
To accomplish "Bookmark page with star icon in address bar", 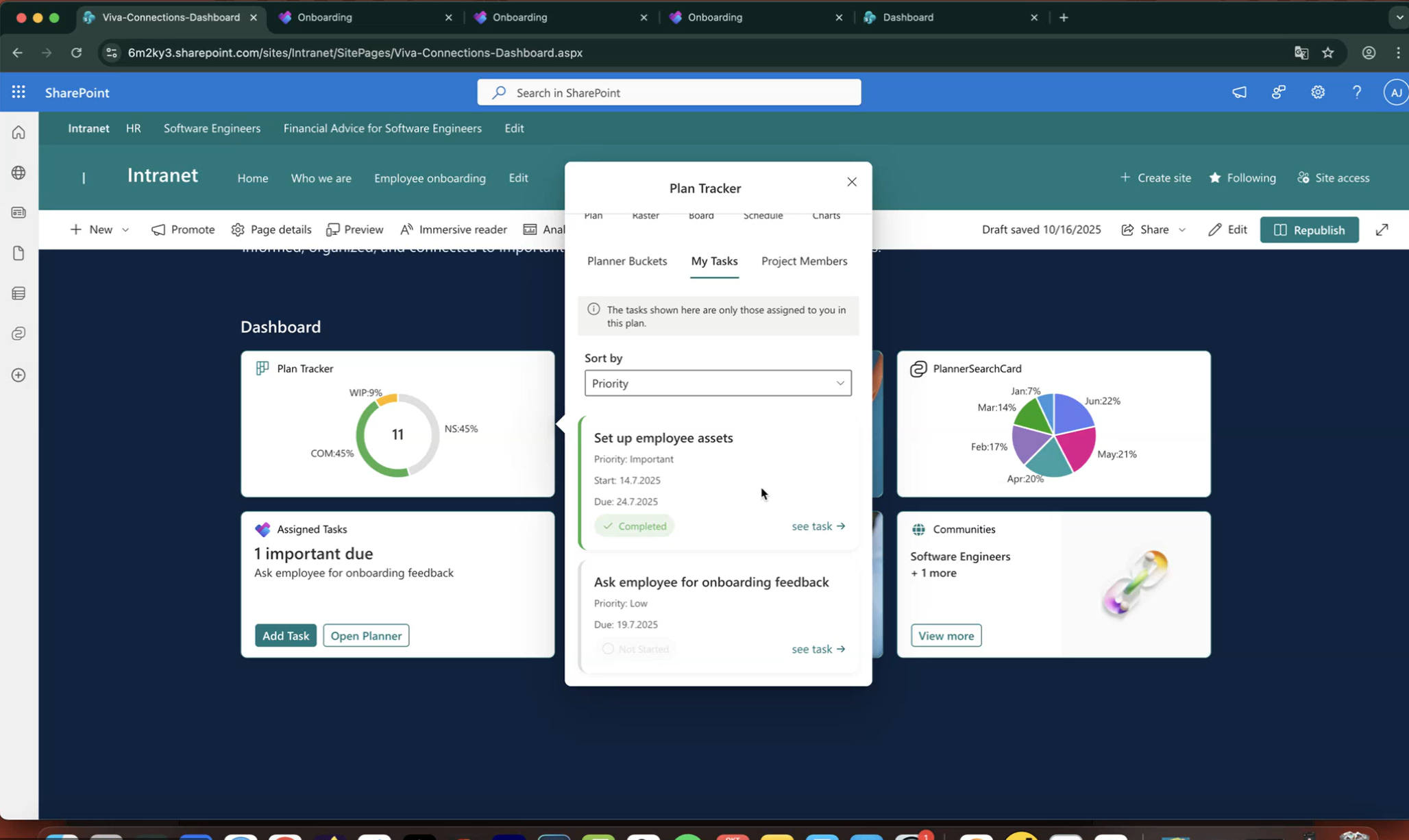I will coord(1328,53).
